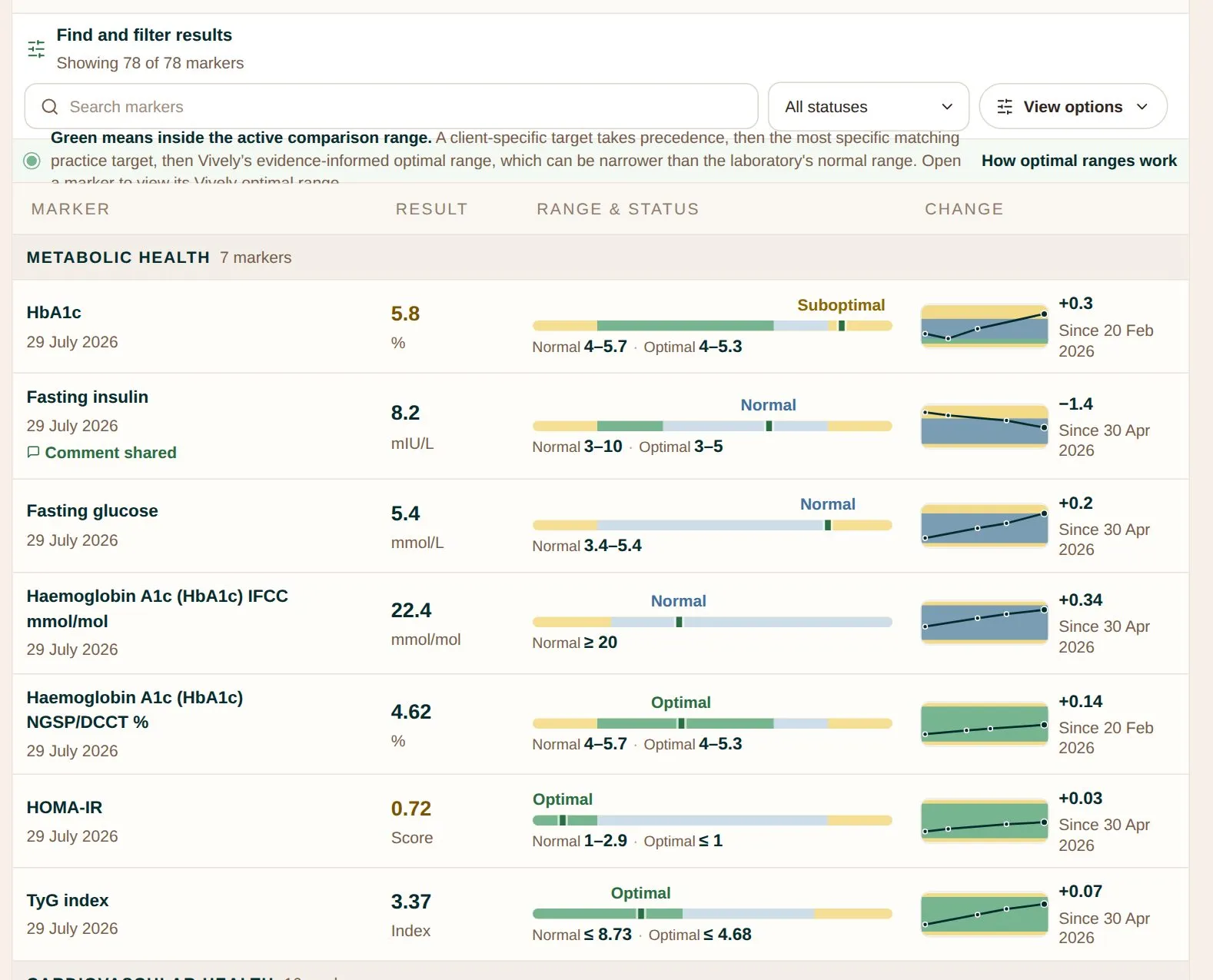The height and width of the screenshot is (980, 1213).
Task: Click the Suboptimal status label for HbA1c
Action: coord(841,305)
